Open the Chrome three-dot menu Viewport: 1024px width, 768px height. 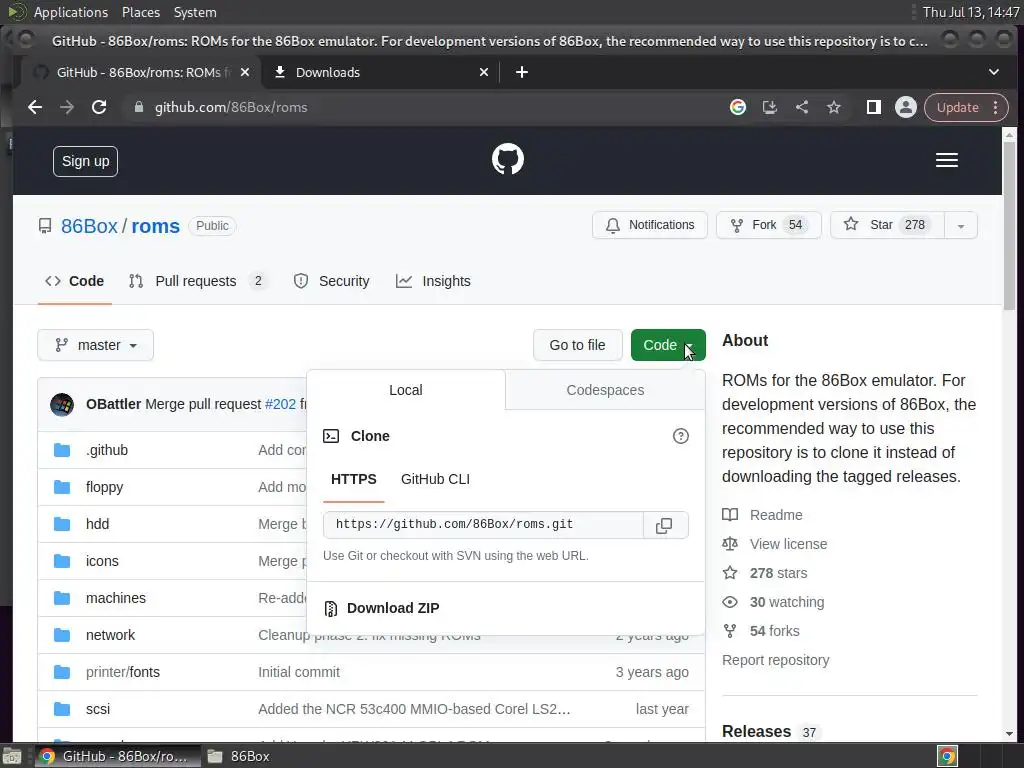(996, 107)
